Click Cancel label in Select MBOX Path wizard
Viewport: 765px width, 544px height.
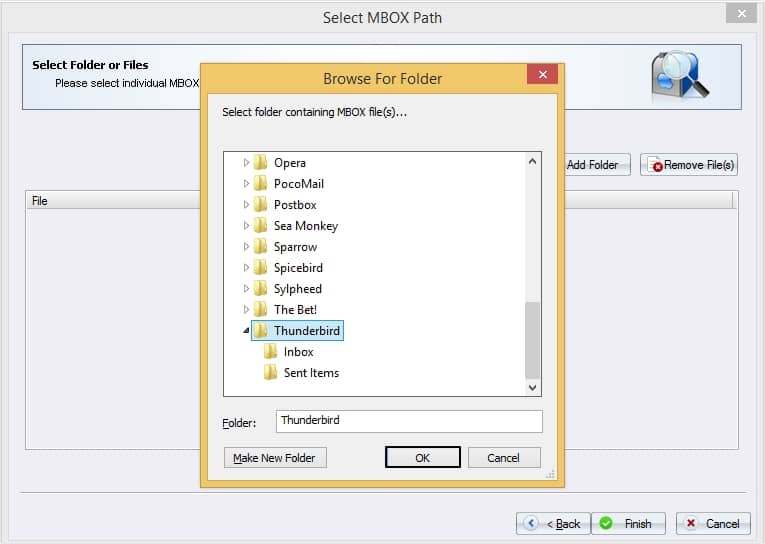tap(723, 524)
